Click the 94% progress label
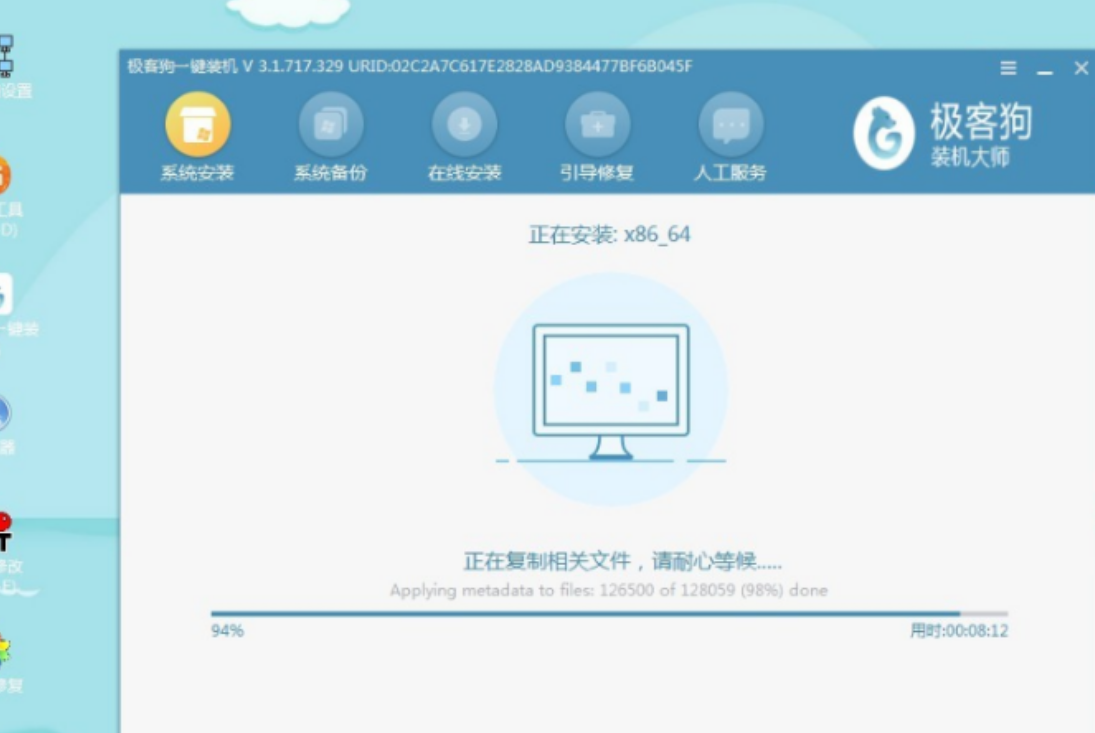The image size is (1095, 733). [227, 631]
